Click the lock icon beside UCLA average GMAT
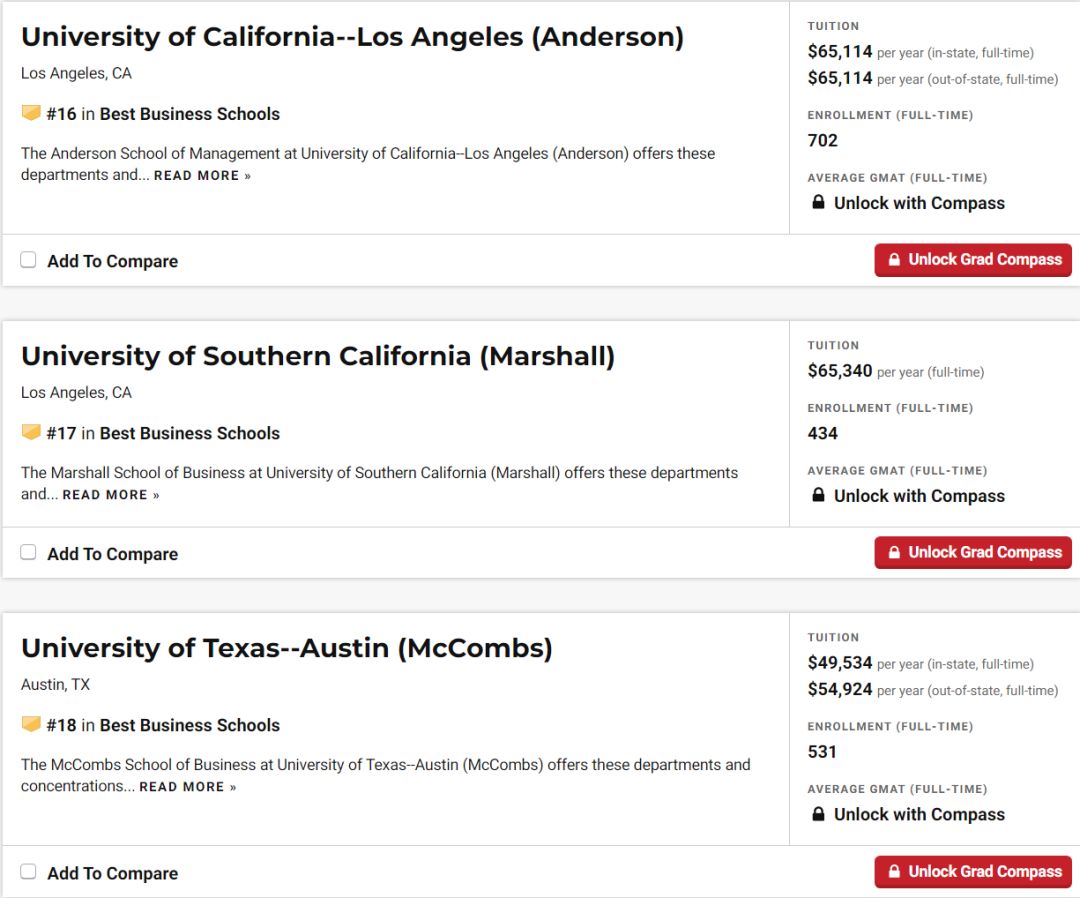The height and width of the screenshot is (898, 1080). click(x=818, y=202)
